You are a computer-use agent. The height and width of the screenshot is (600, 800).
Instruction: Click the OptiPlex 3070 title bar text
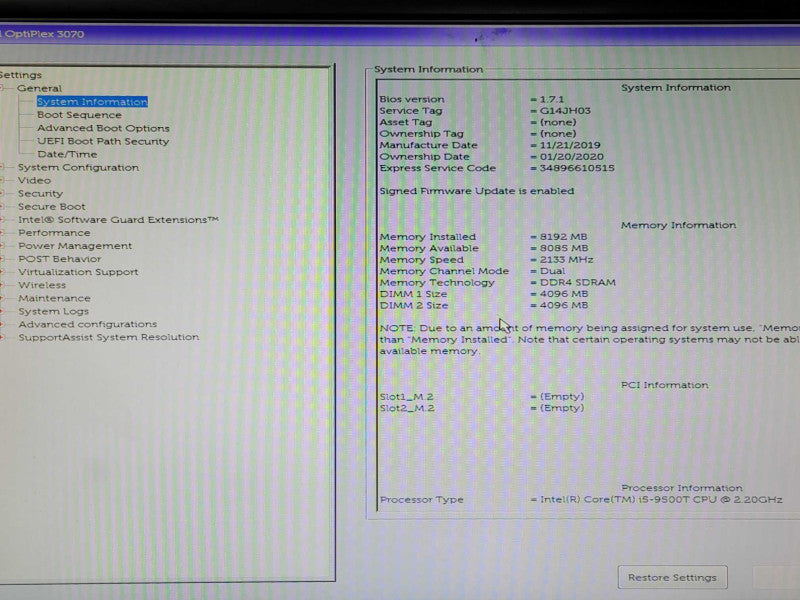pos(44,34)
